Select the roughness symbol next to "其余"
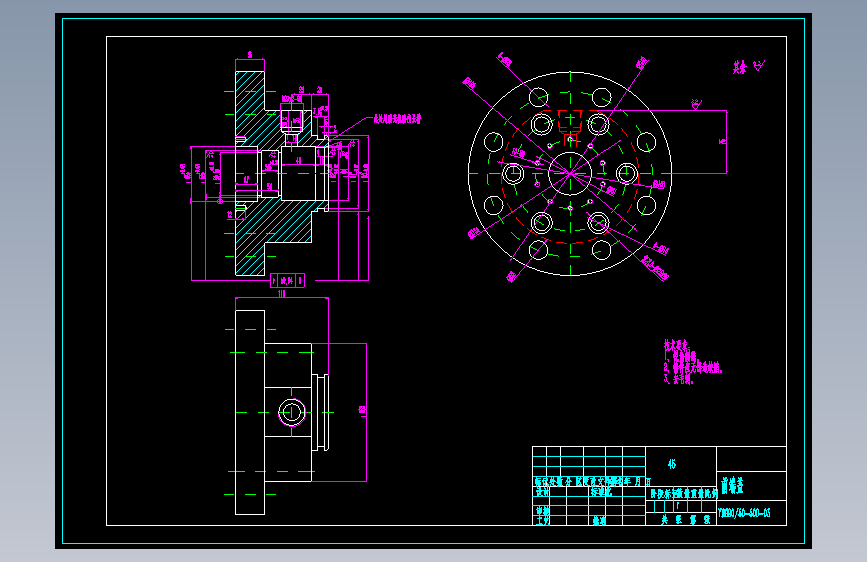The image size is (867, 562). pyautogui.click(x=759, y=65)
